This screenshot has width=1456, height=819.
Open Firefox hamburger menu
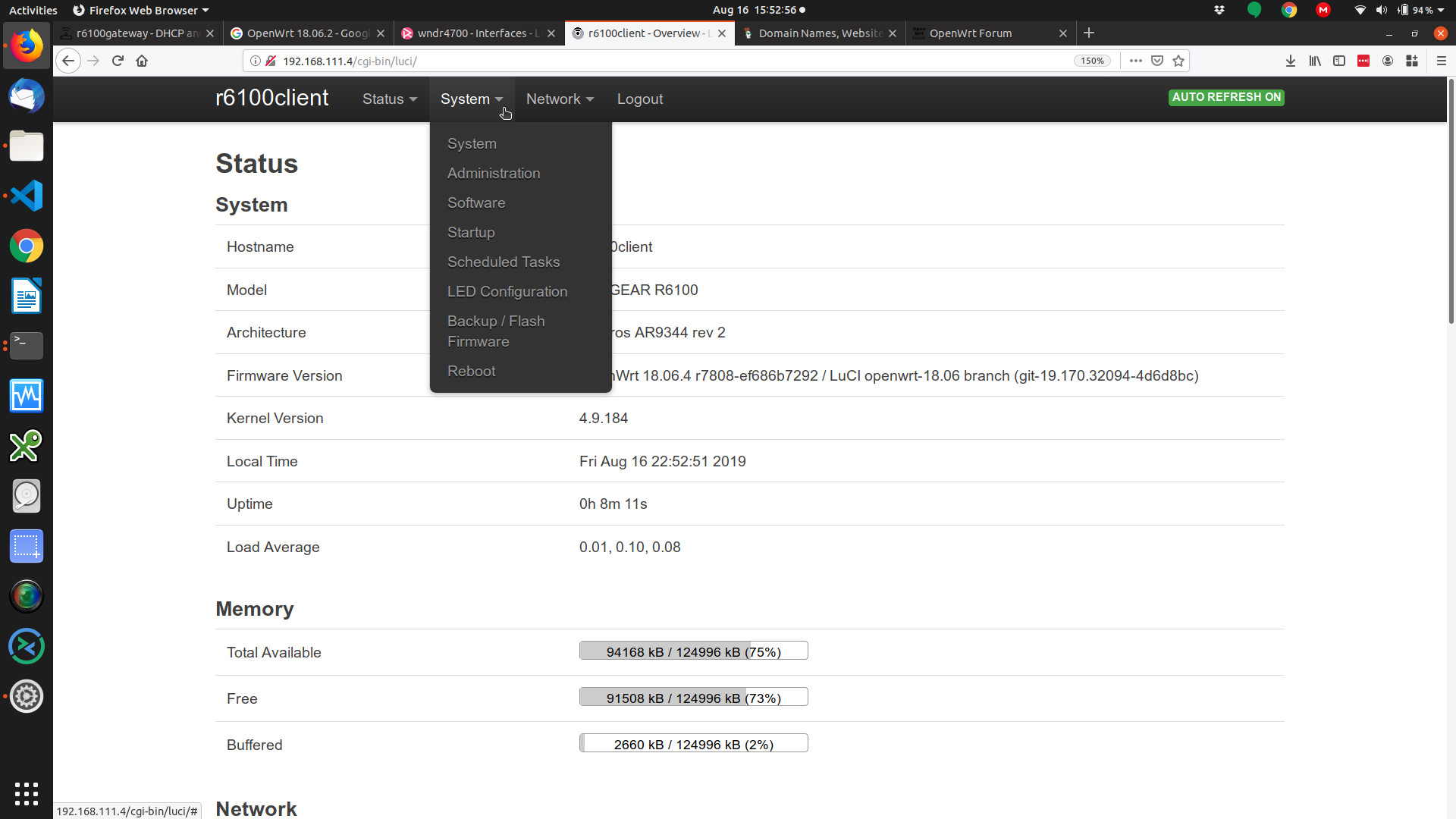pyautogui.click(x=1442, y=61)
